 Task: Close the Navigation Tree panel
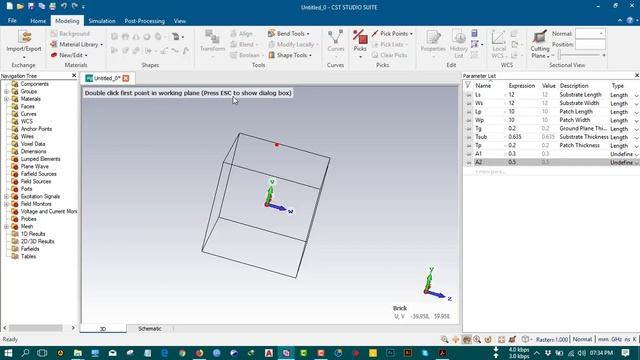pyautogui.click(x=74, y=76)
